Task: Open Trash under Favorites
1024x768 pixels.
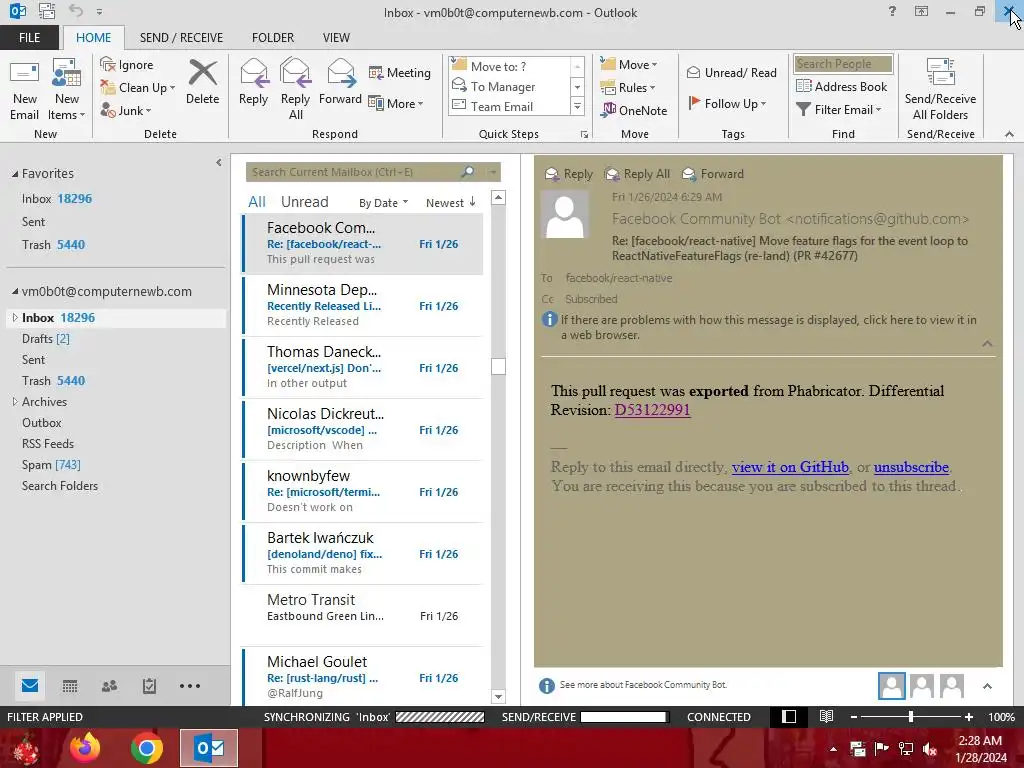Action: [53, 245]
